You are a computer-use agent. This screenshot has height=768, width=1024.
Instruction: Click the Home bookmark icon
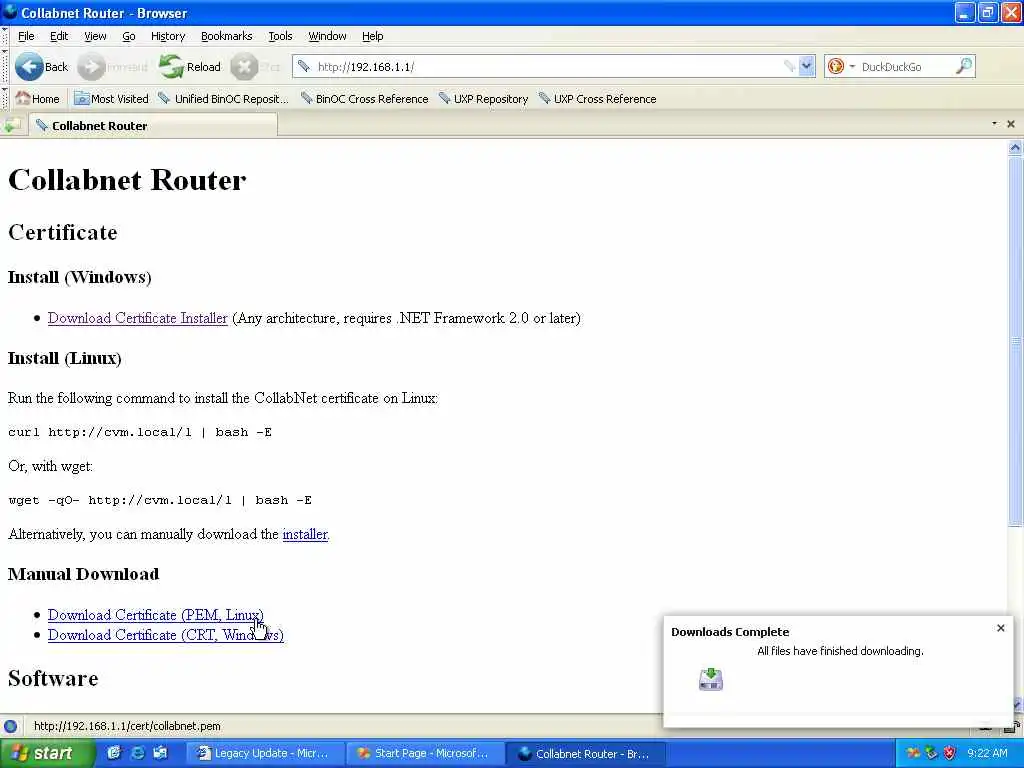[23, 99]
